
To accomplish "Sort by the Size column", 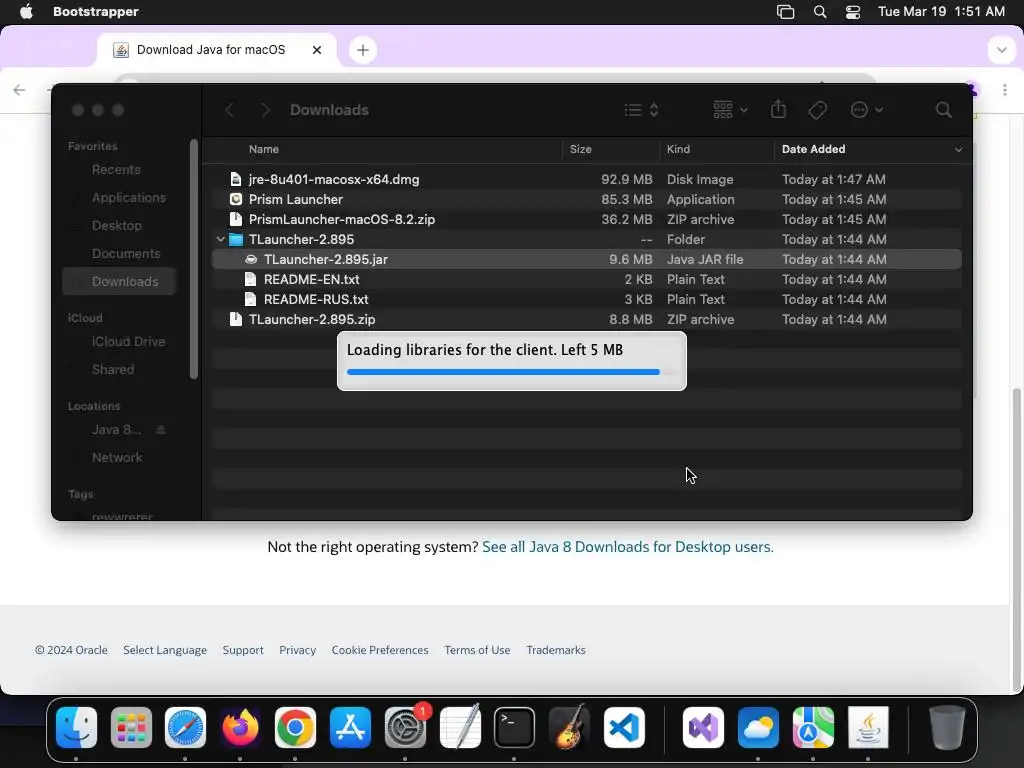I will point(580,149).
